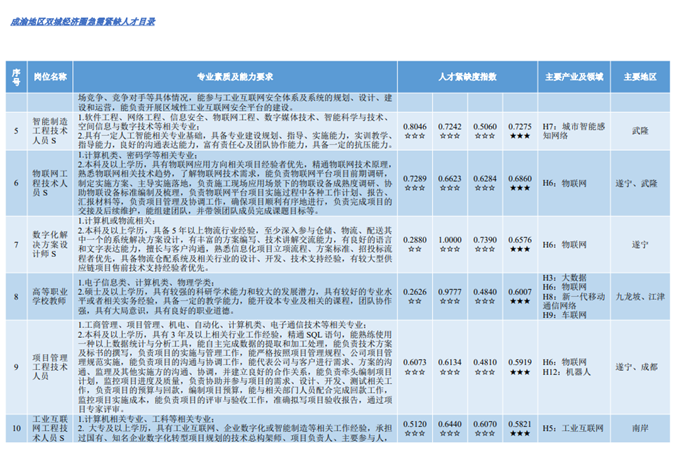Select region cell 南岸
Image resolution: width=680 pixels, height=455 pixels.
[x=640, y=428]
